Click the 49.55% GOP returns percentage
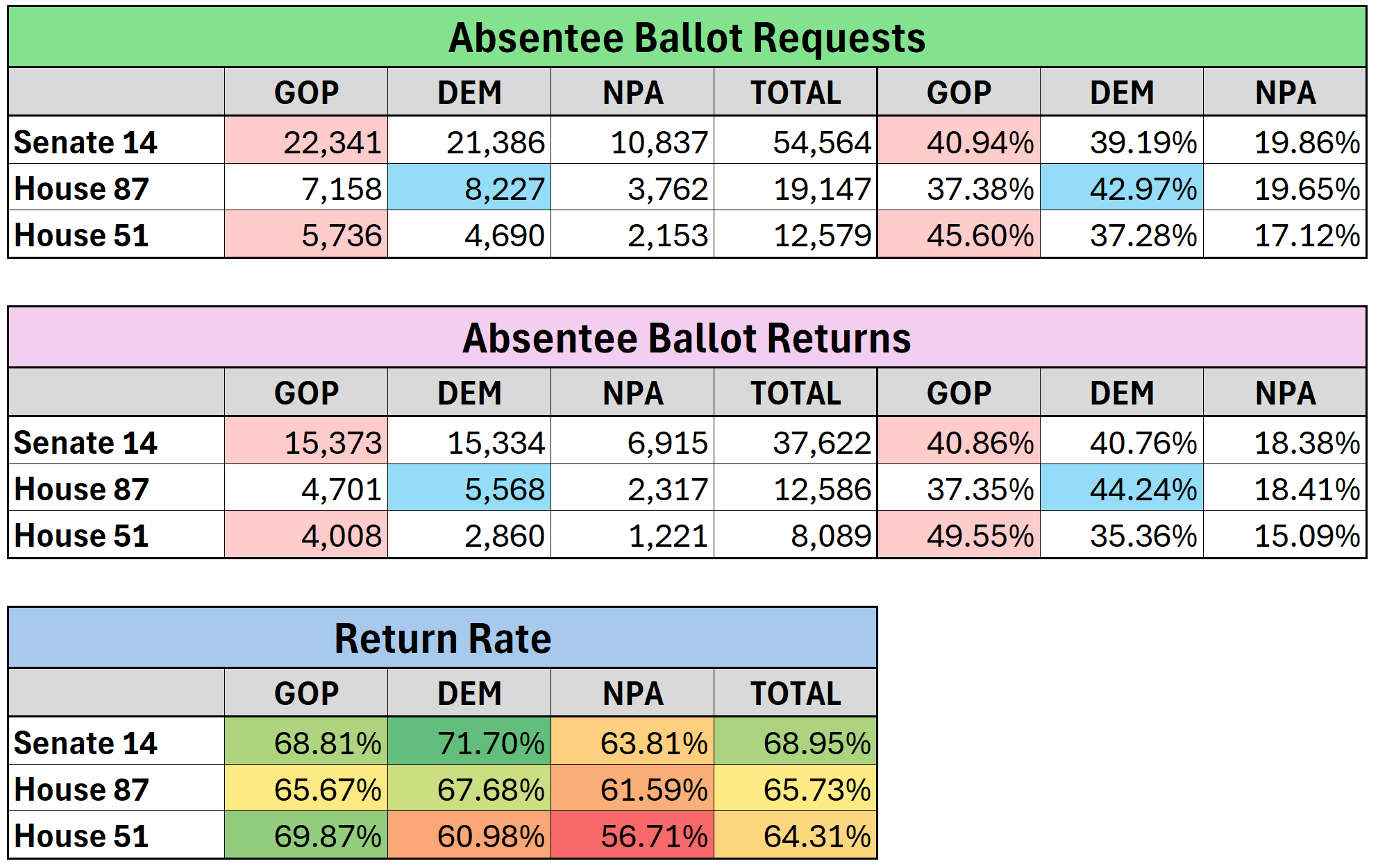The height and width of the screenshot is (868, 1378). coord(959,534)
